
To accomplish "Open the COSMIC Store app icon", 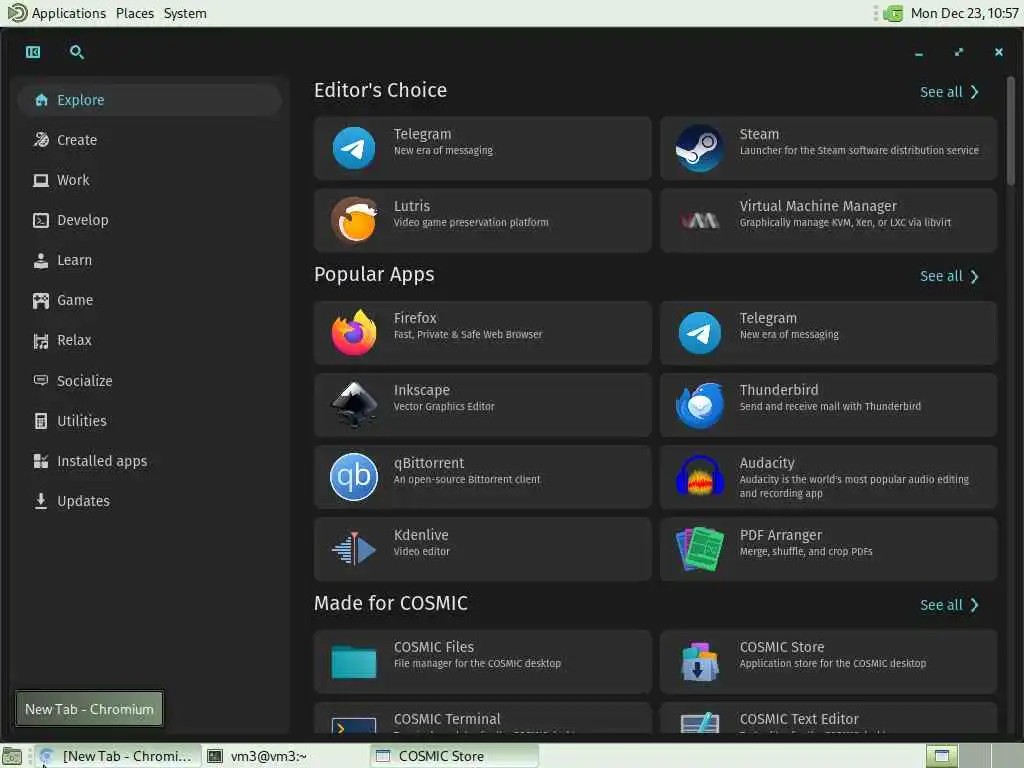I will (699, 662).
